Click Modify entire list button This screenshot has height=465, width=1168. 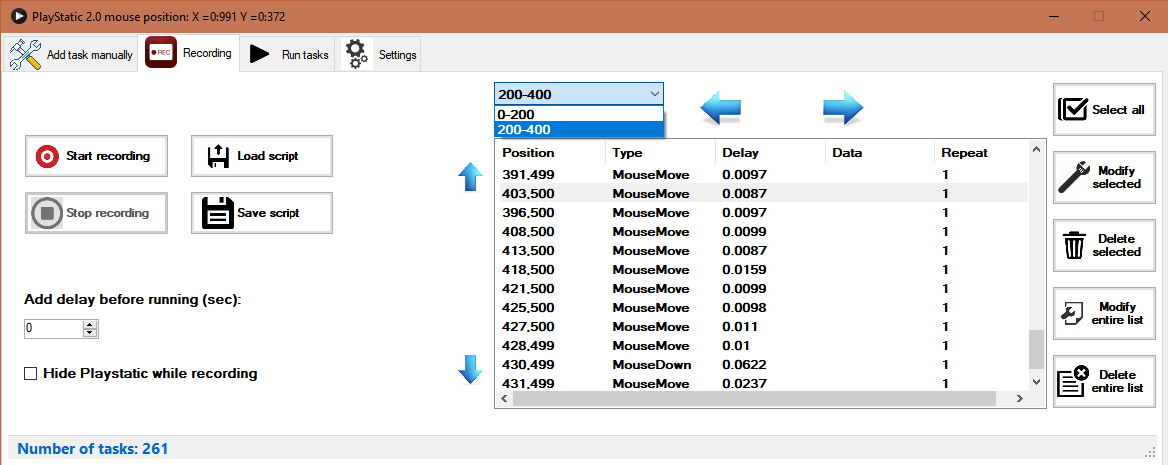pyautogui.click(x=1104, y=313)
